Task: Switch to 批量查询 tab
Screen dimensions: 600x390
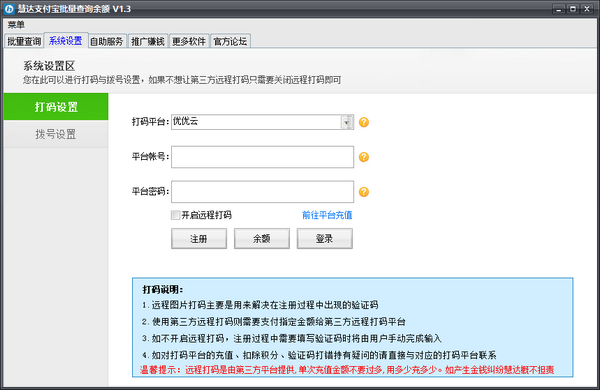Action: 24,41
